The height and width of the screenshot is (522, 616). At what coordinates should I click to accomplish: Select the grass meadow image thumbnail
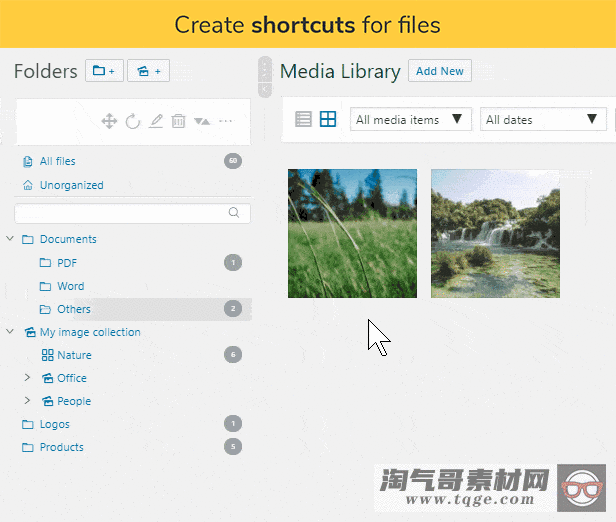[x=352, y=233]
